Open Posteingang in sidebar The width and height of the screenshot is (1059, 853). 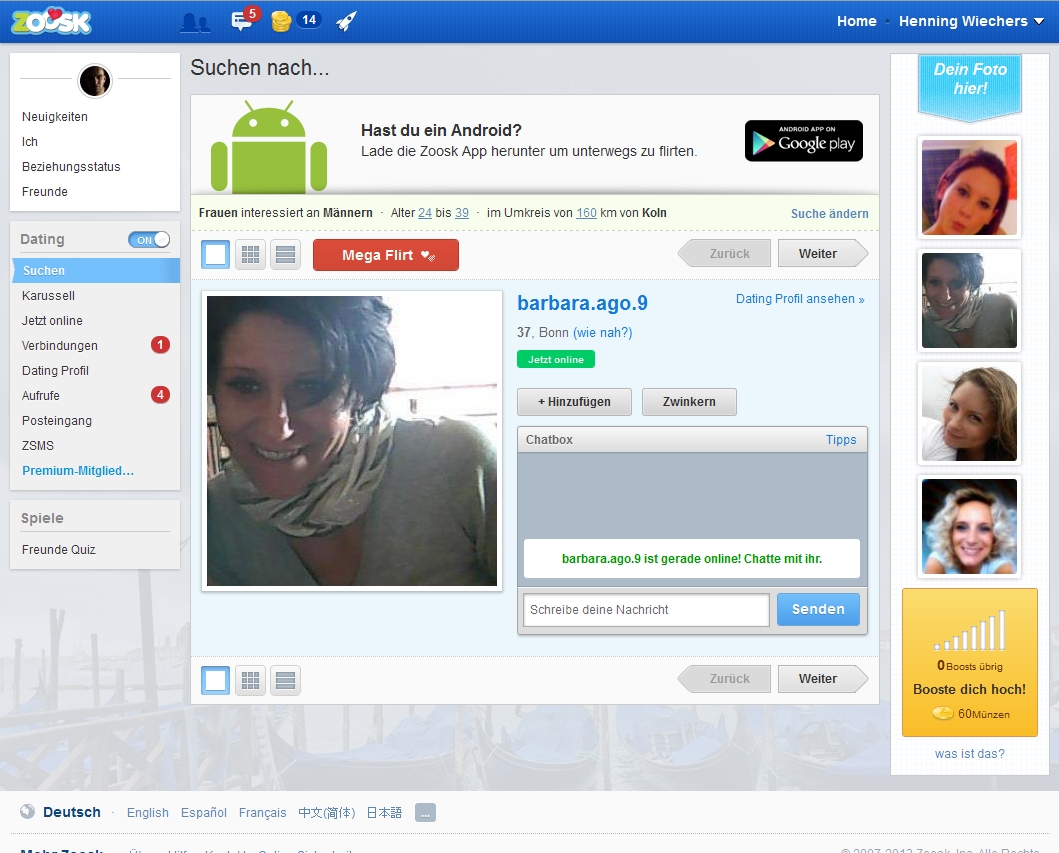pyautogui.click(x=57, y=421)
